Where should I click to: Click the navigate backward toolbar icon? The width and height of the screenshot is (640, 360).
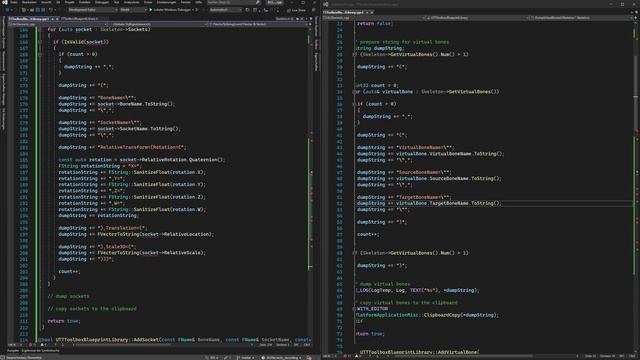[x=8, y=10]
